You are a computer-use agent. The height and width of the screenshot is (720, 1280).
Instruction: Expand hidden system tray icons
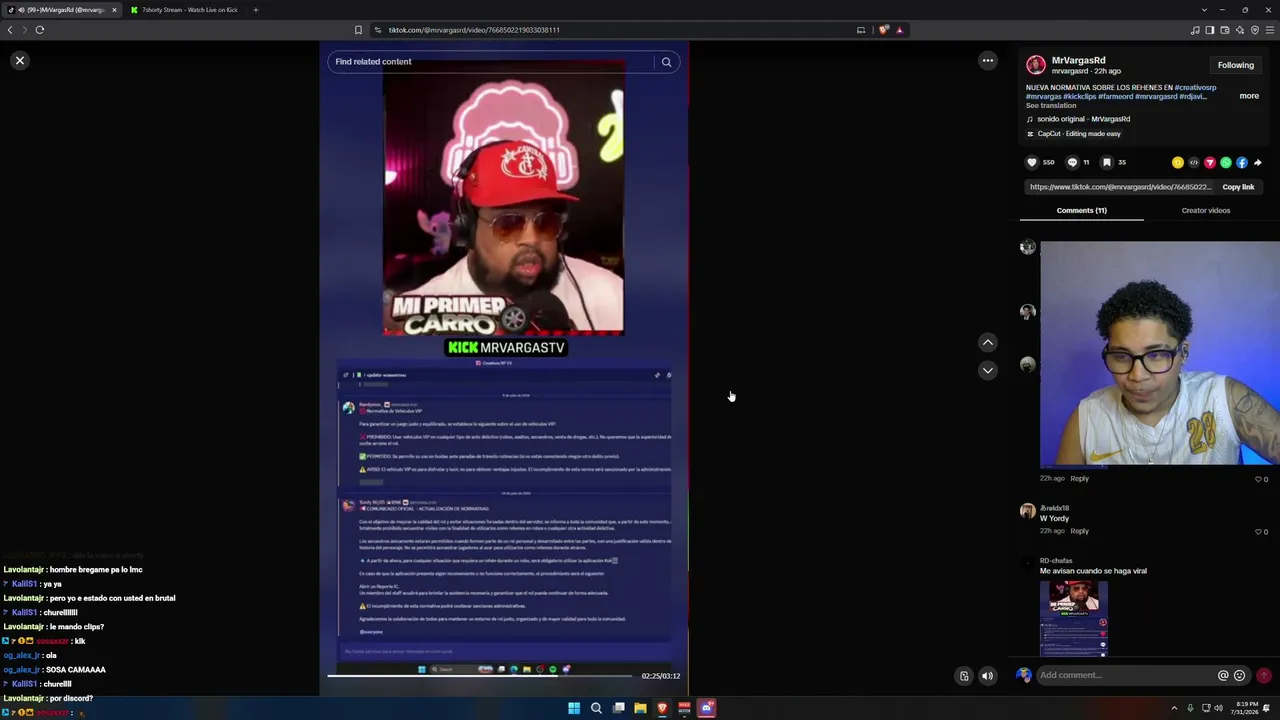coord(1174,708)
